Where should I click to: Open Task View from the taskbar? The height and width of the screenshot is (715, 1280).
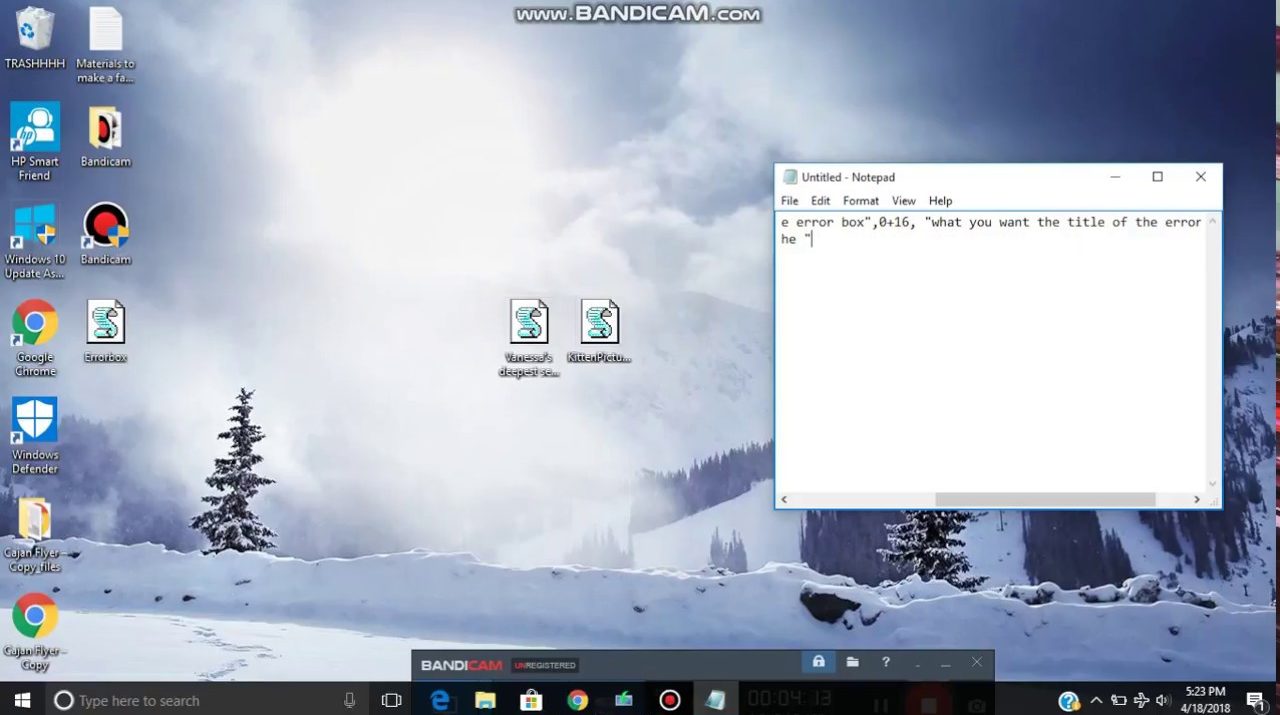pos(392,700)
